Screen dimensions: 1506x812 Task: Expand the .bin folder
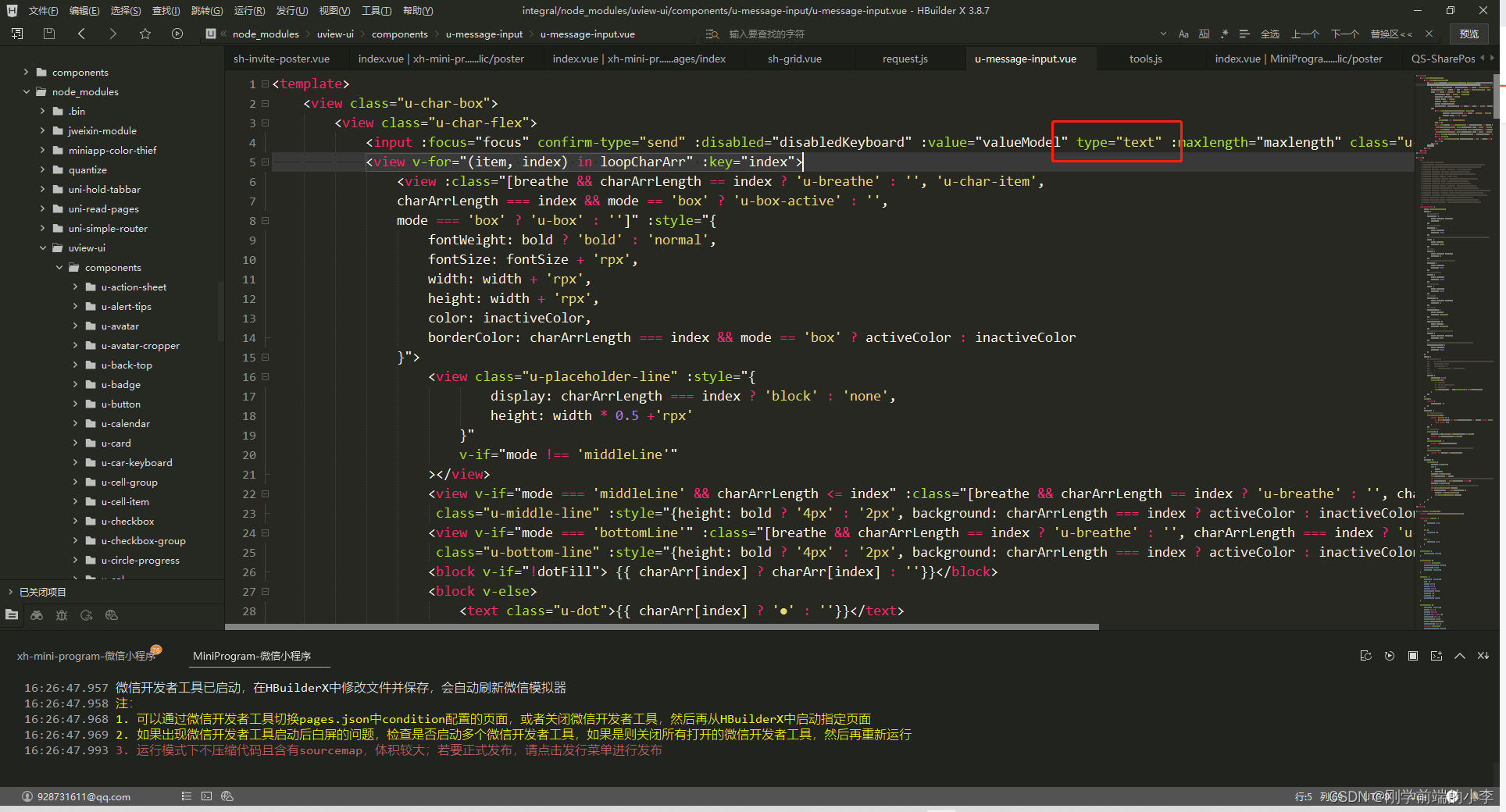tap(42, 111)
